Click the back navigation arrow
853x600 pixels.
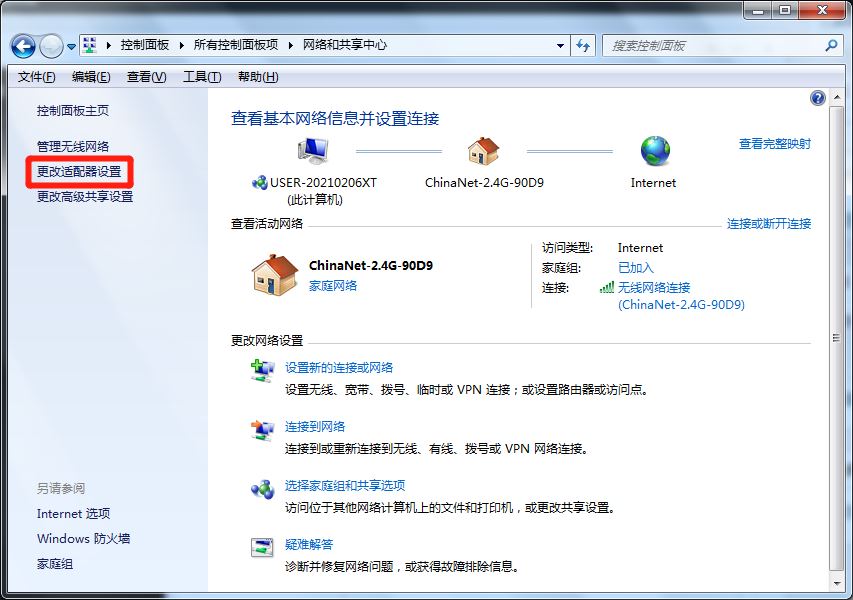point(22,46)
